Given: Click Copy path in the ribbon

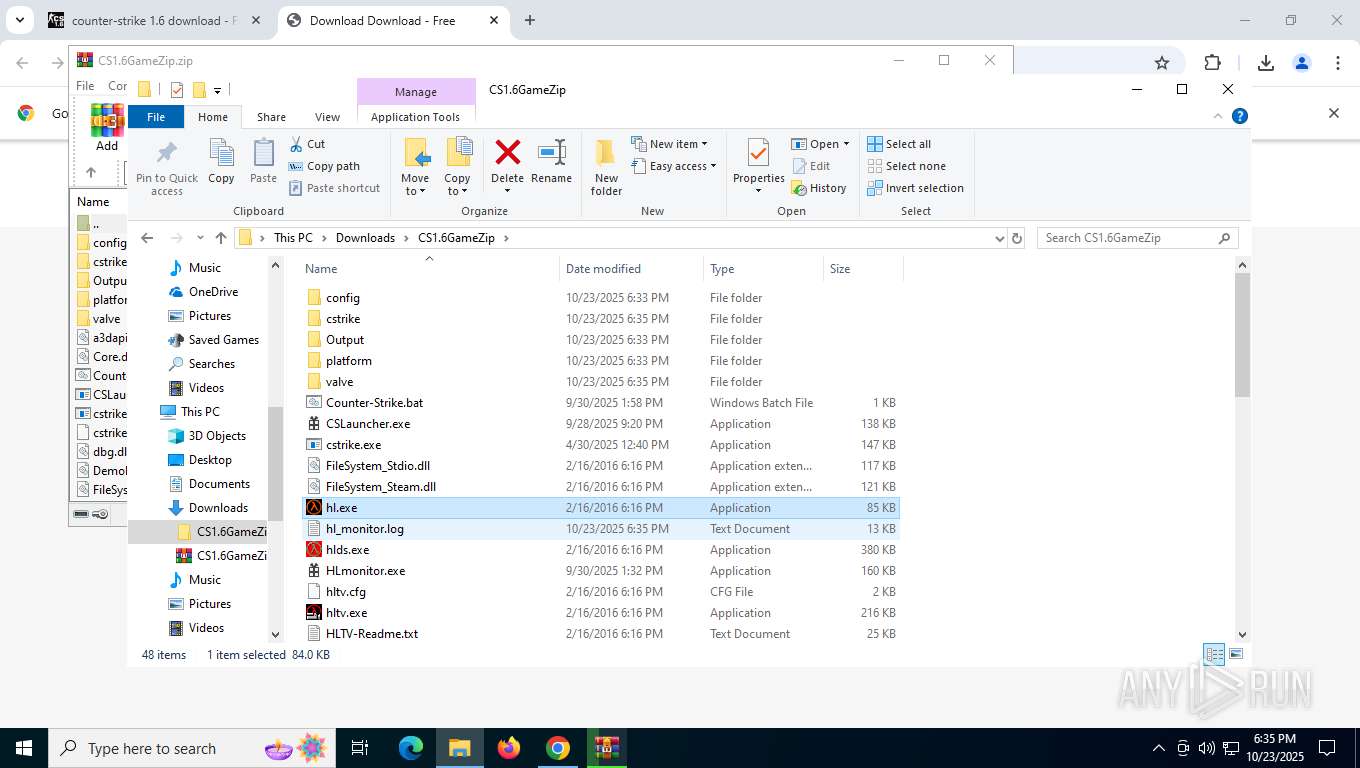Looking at the screenshot, I should 324,166.
